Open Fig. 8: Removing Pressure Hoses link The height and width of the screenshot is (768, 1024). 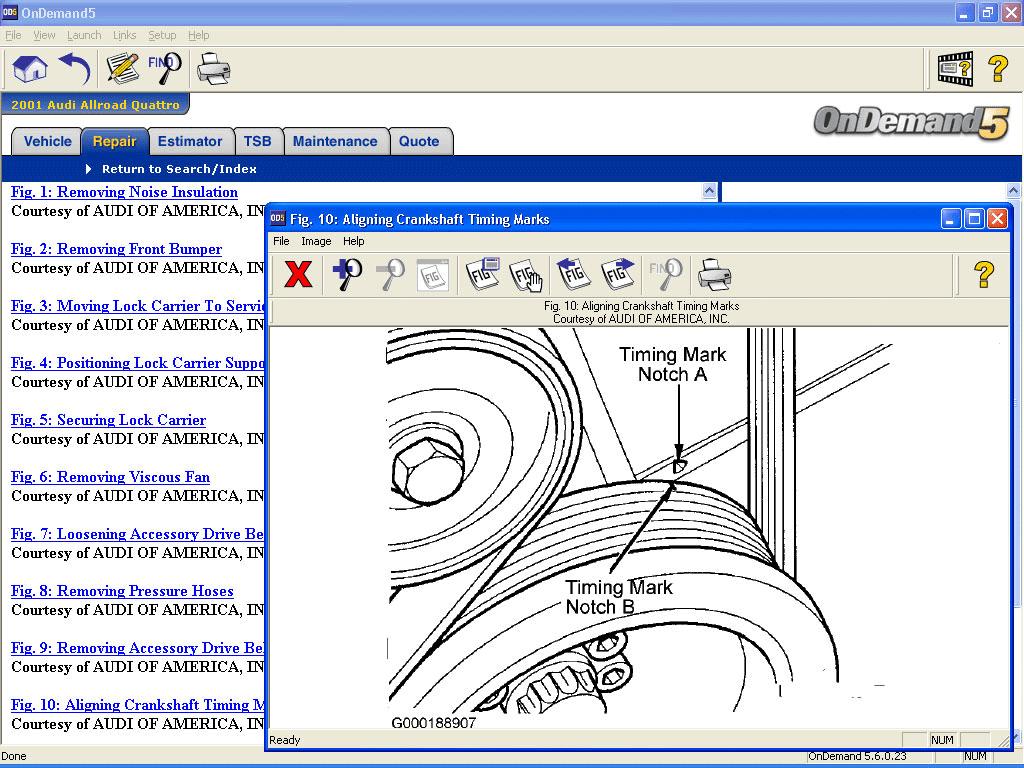tap(122, 591)
